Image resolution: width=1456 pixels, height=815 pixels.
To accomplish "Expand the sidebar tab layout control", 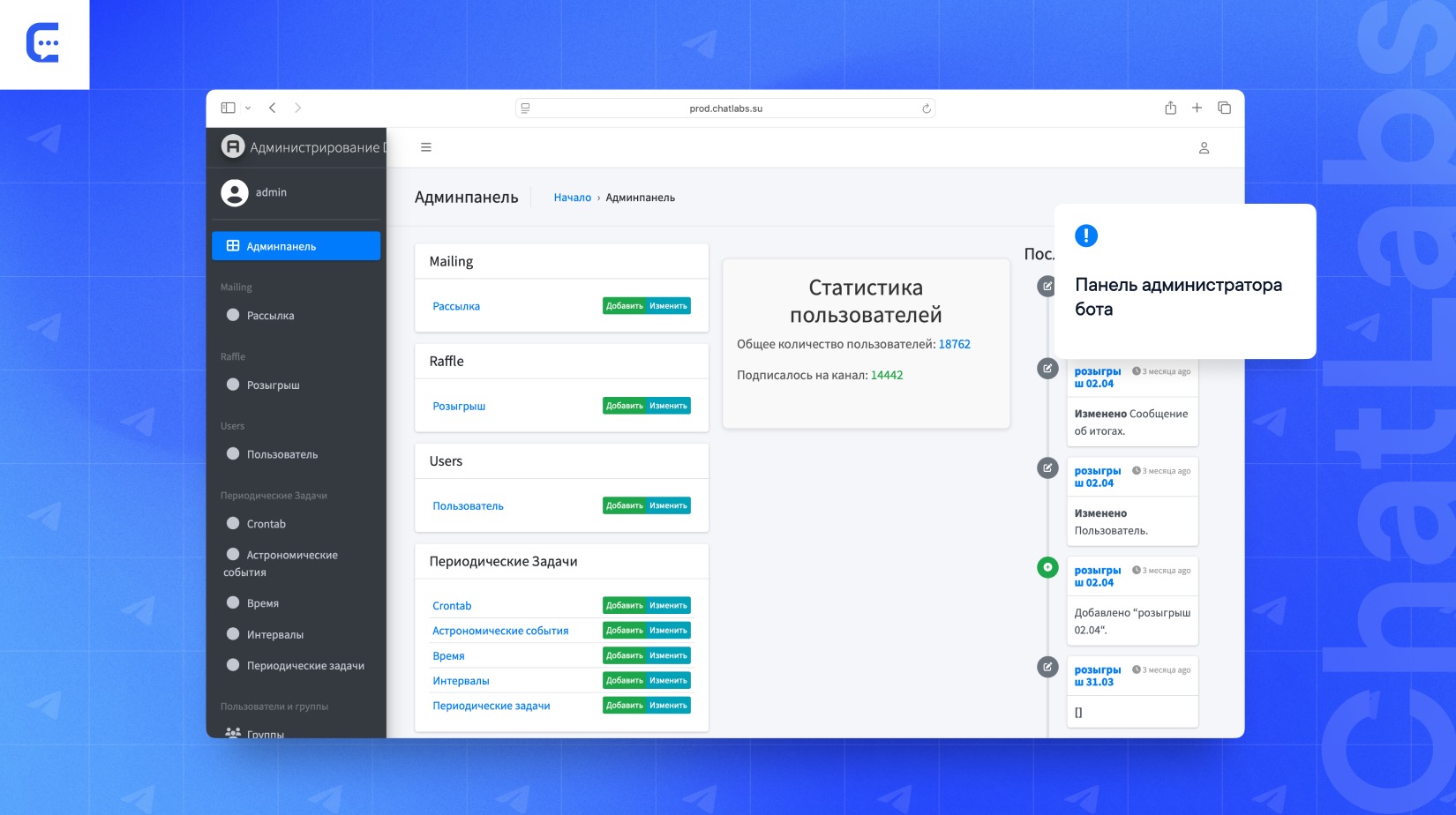I will [x=229, y=107].
